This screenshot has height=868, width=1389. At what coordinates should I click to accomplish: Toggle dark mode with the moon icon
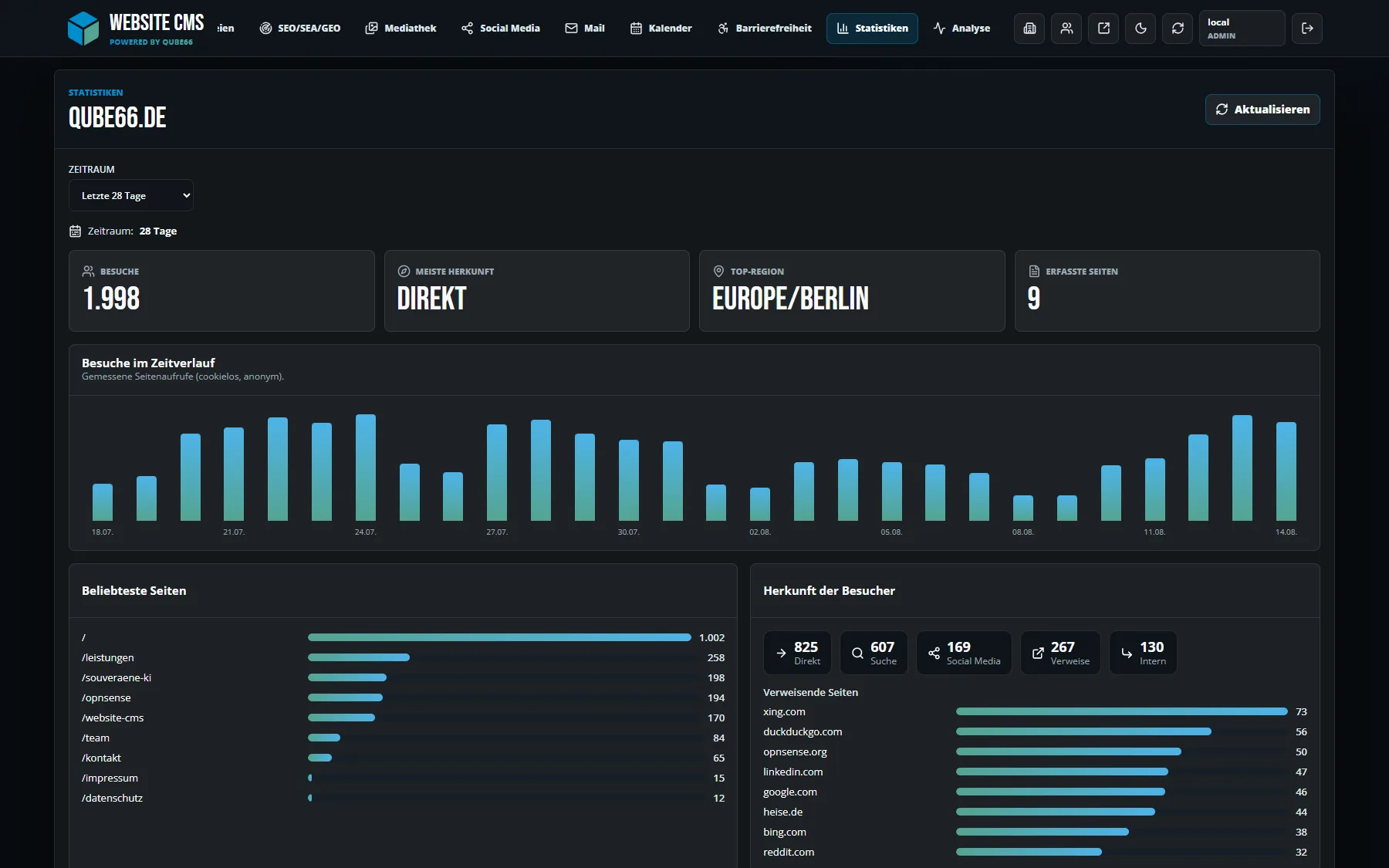click(x=1141, y=29)
